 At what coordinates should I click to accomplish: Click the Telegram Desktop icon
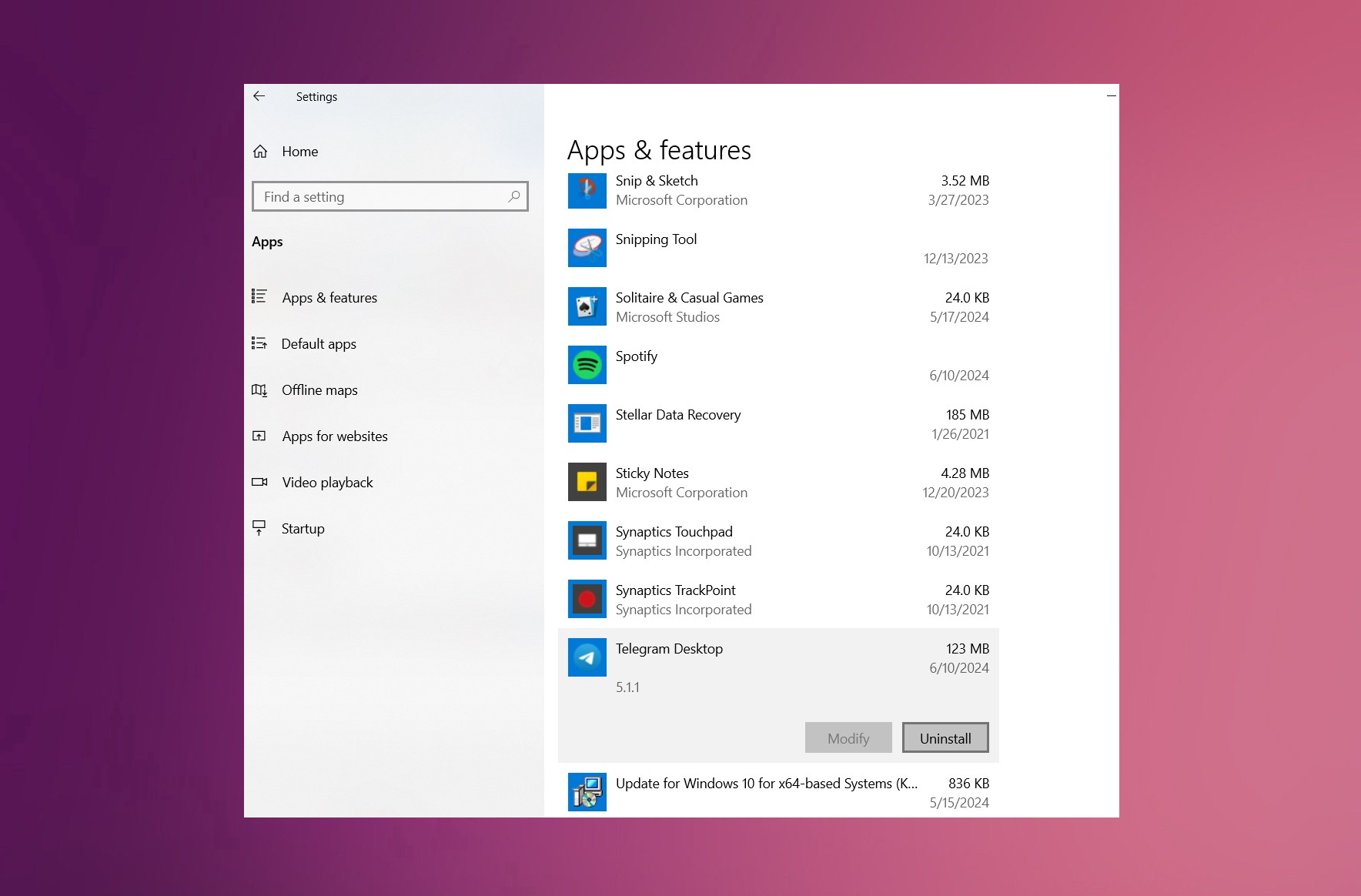[587, 657]
